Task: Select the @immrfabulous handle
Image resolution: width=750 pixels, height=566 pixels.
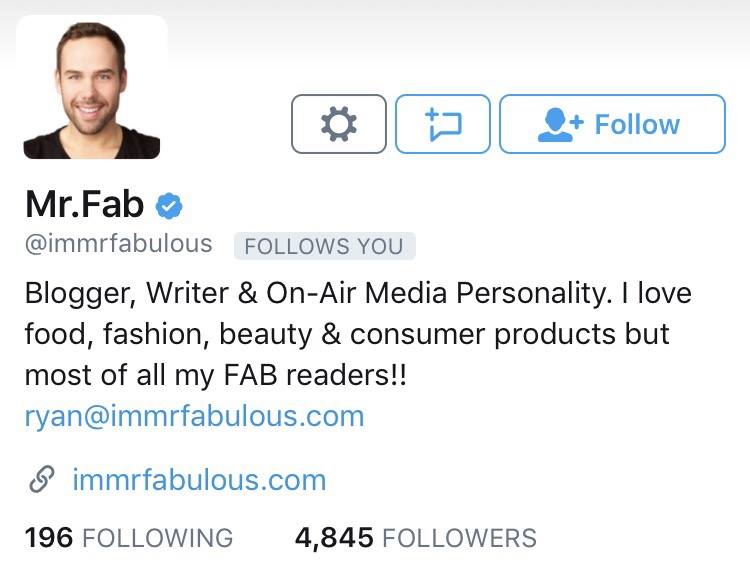Action: tap(118, 244)
